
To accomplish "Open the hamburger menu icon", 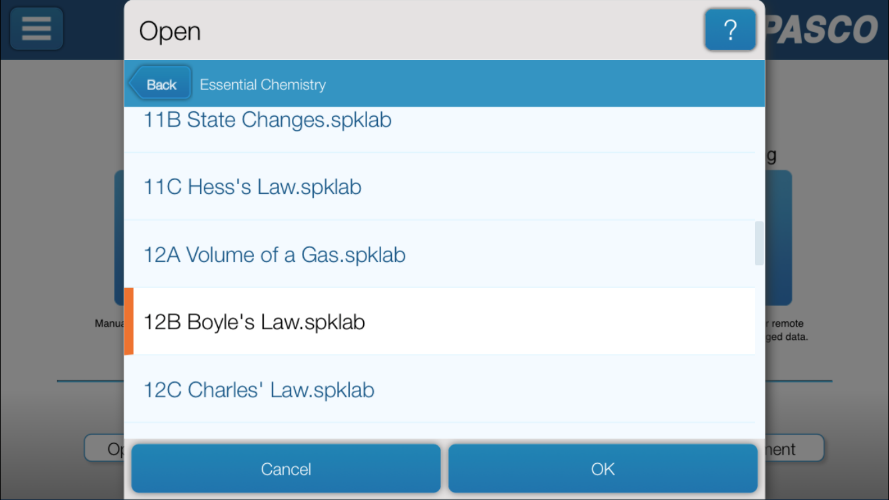I will click(x=36, y=28).
